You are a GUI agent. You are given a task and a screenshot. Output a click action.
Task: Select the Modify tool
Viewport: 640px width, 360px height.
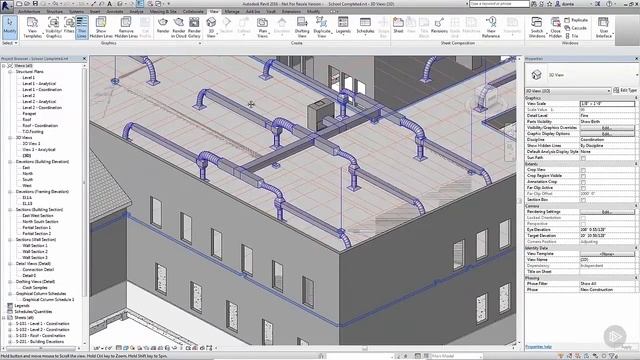(9, 27)
